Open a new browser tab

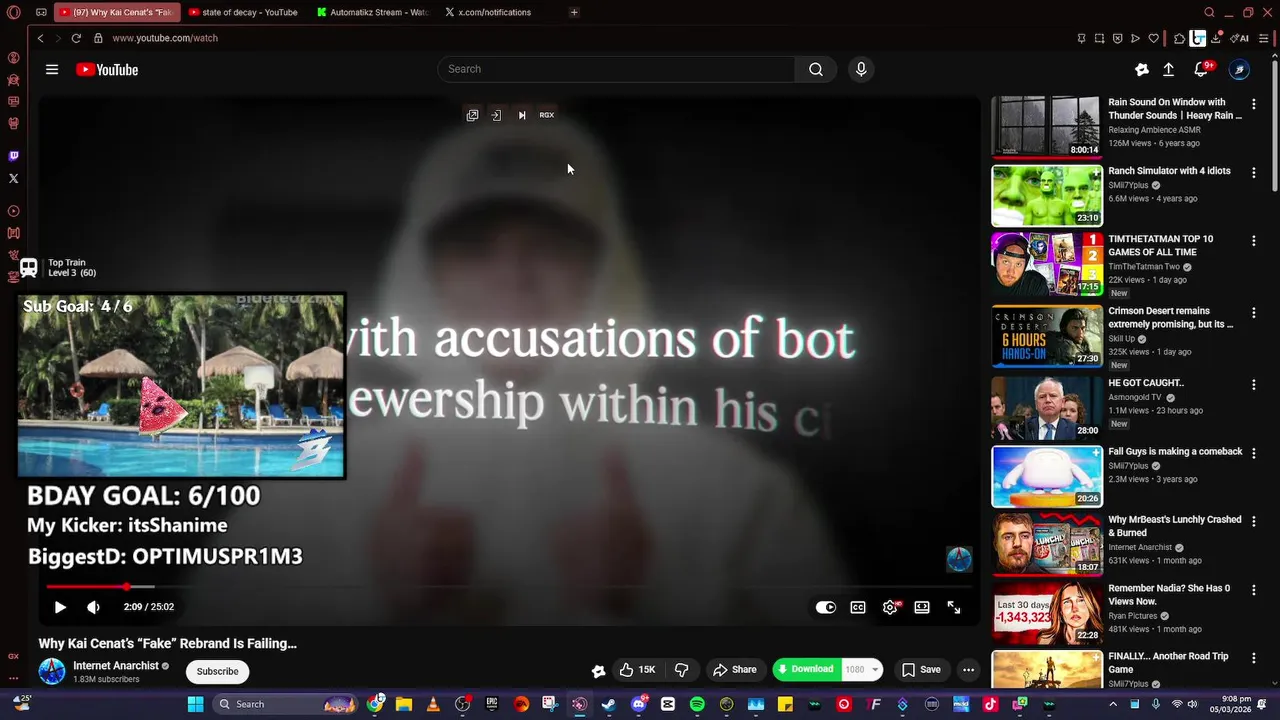point(574,13)
